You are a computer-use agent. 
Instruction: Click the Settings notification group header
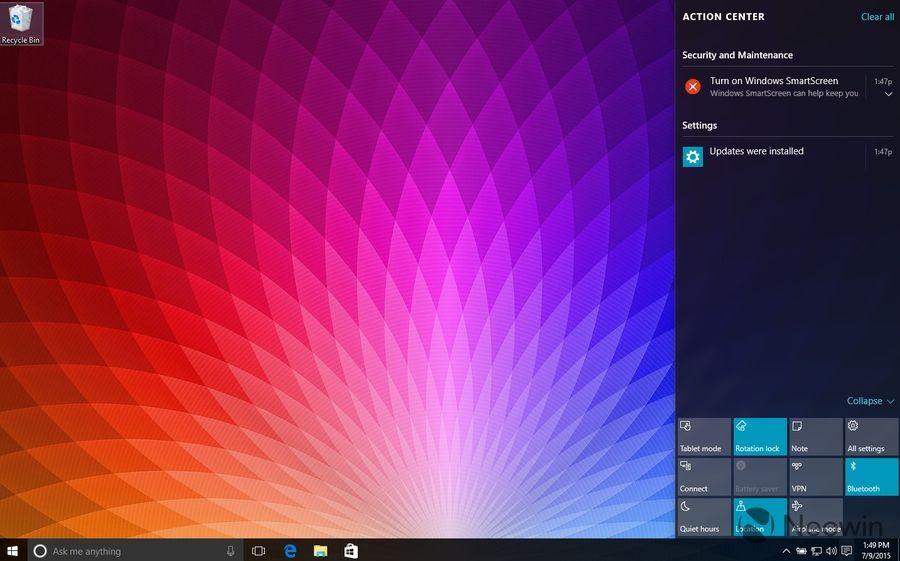tap(699, 125)
